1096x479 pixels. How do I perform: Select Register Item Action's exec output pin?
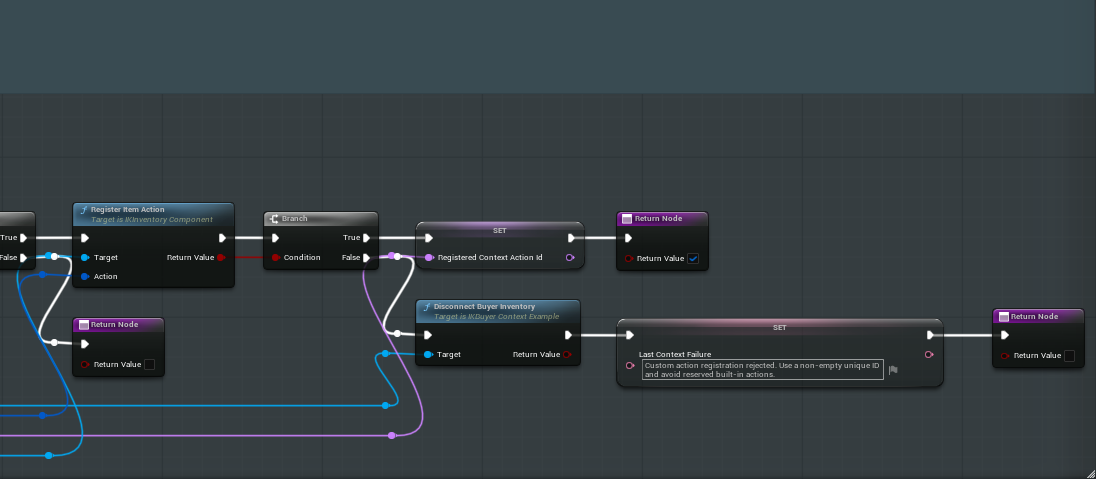coord(222,238)
